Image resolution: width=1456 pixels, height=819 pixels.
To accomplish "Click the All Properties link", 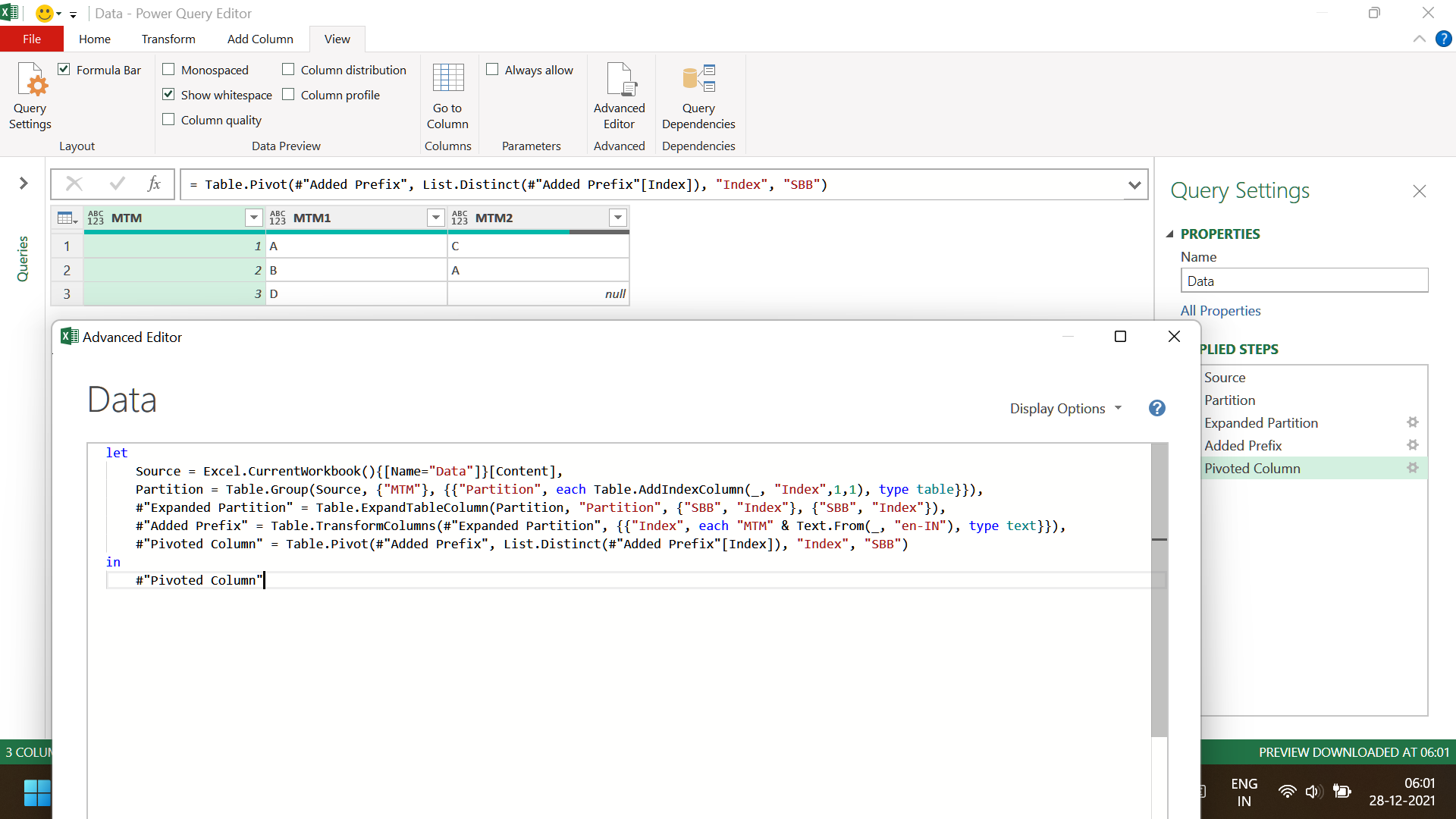I will 1220,310.
